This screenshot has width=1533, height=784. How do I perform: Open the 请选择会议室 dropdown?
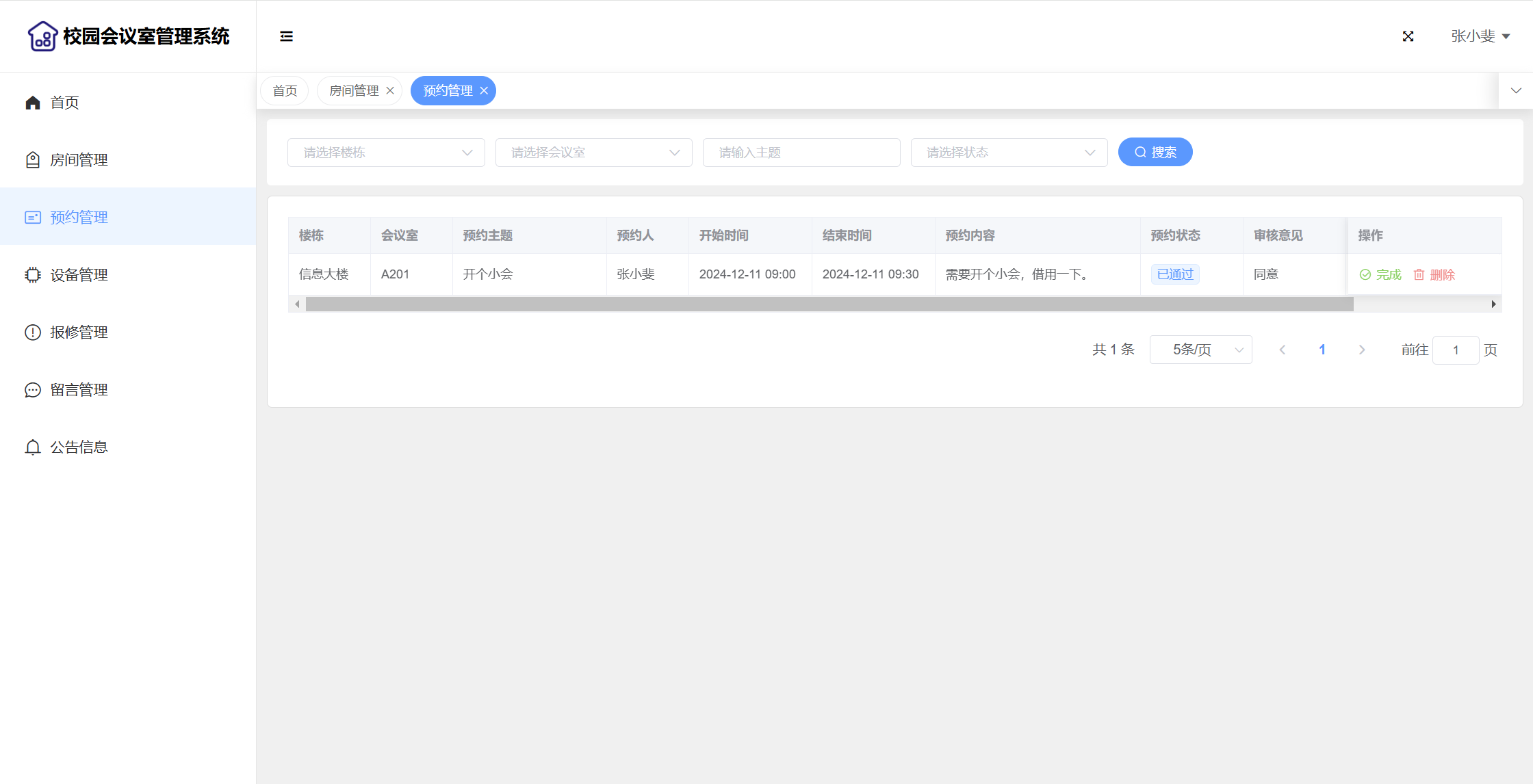pyautogui.click(x=593, y=153)
